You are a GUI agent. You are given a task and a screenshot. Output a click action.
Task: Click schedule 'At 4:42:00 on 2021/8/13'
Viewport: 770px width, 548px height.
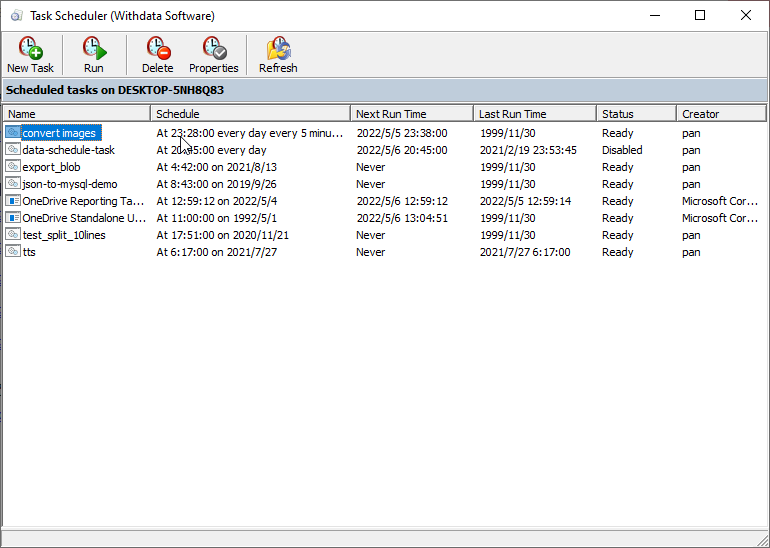pyautogui.click(x=217, y=167)
